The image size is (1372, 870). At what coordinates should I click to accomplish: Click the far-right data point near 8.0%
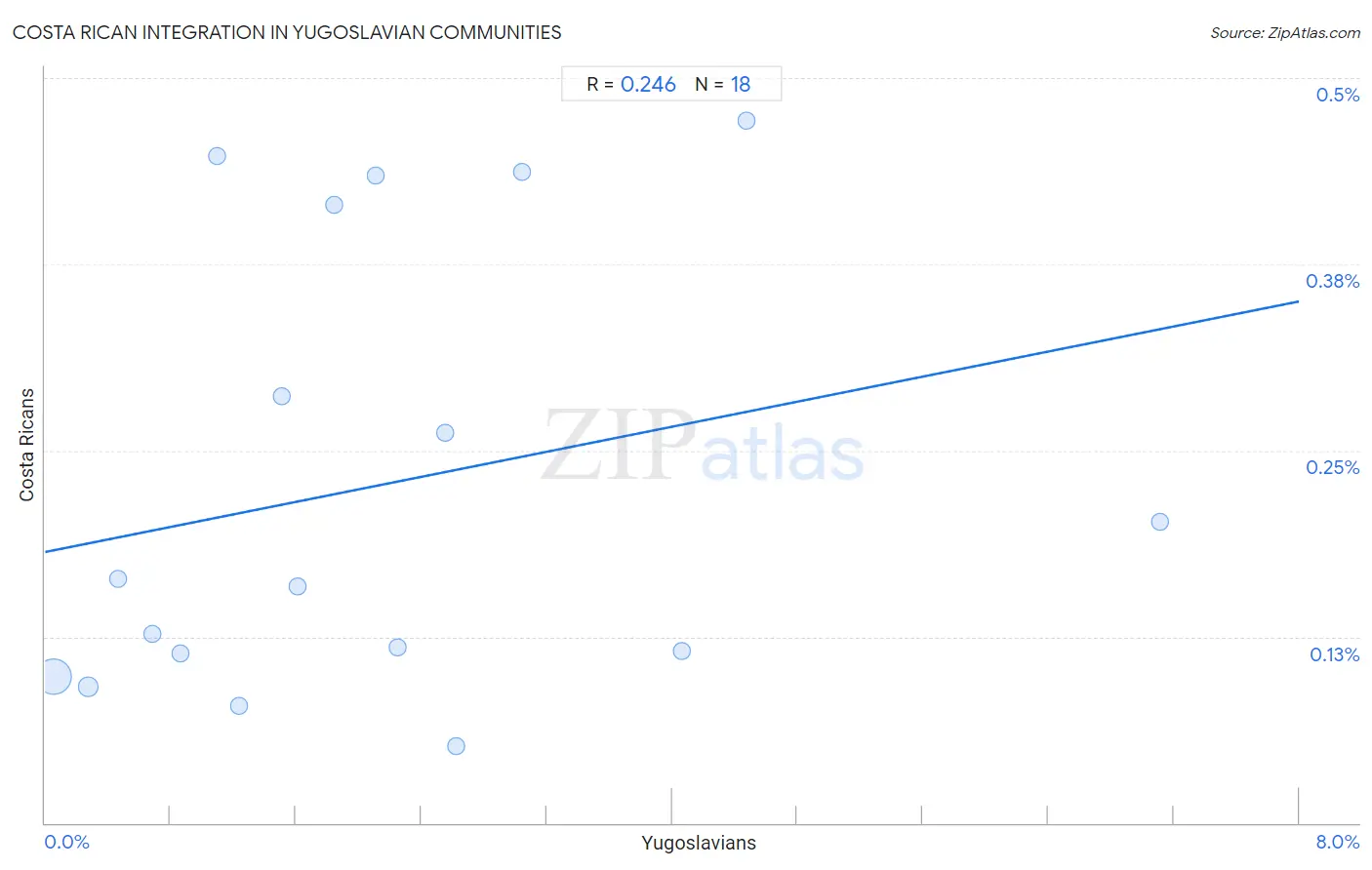click(x=1159, y=522)
